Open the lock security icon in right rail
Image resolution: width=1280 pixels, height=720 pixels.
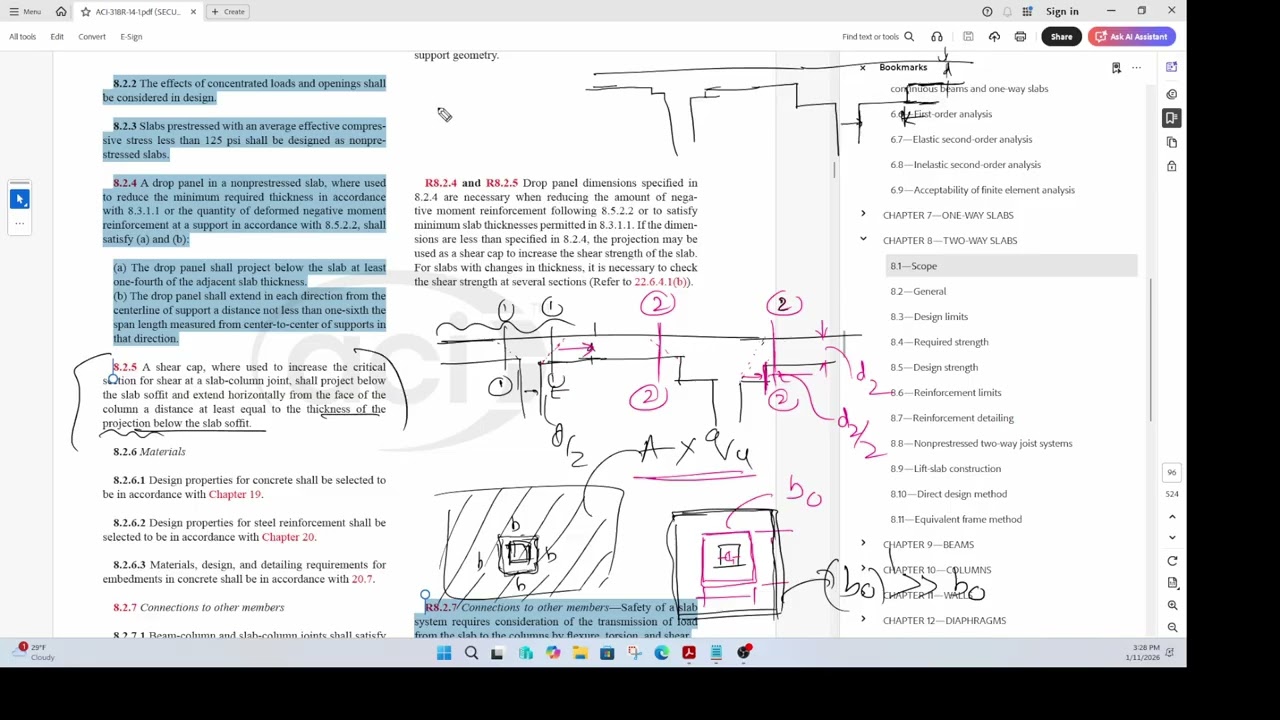point(1171,166)
